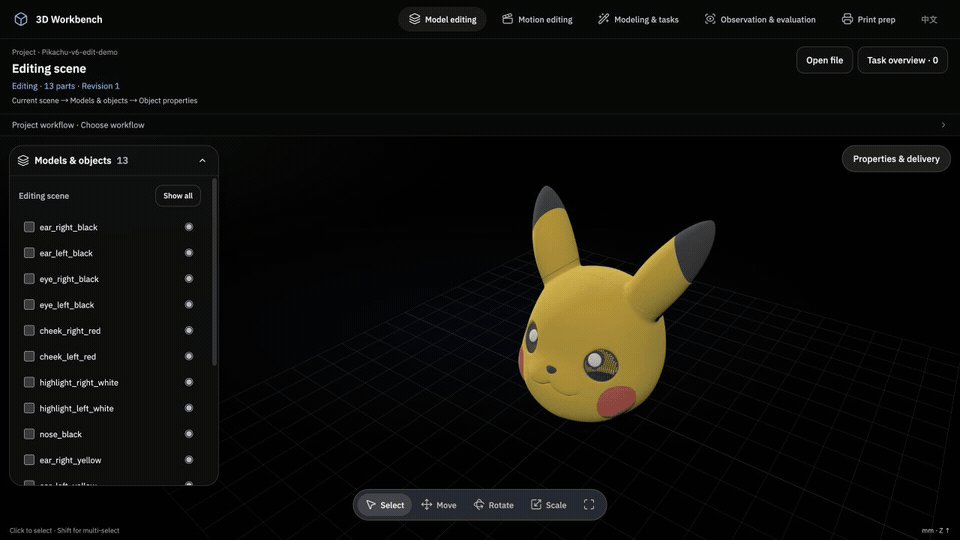Toggle visibility of cheek_left_red
Viewport: 960px width, 540px height.
coord(189,356)
